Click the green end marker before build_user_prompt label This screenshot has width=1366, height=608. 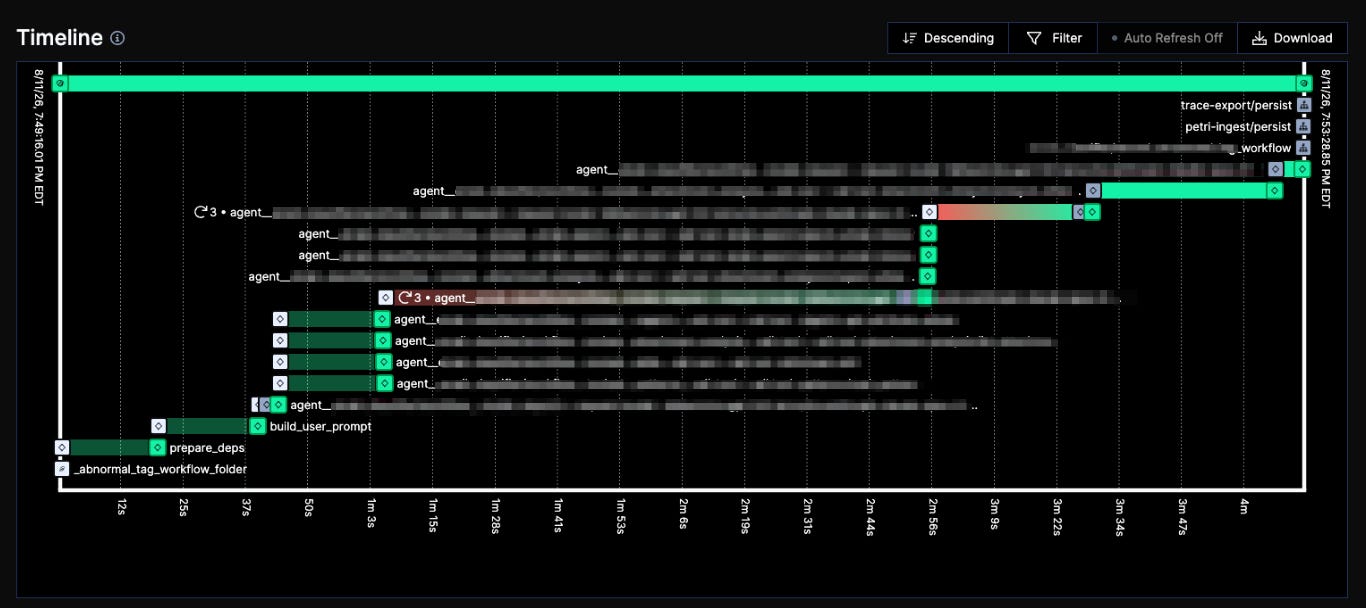tap(257, 426)
